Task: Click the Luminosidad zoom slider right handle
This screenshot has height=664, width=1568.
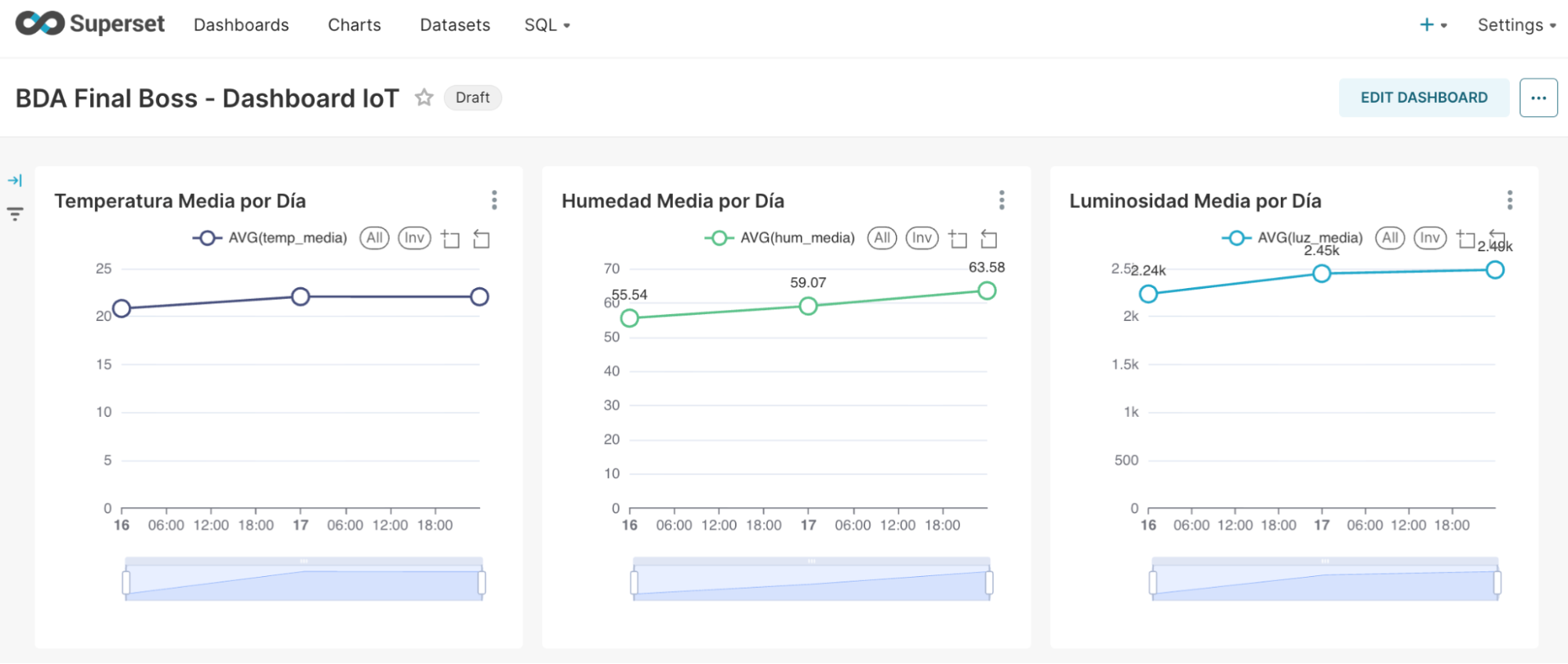Action: click(x=1497, y=582)
